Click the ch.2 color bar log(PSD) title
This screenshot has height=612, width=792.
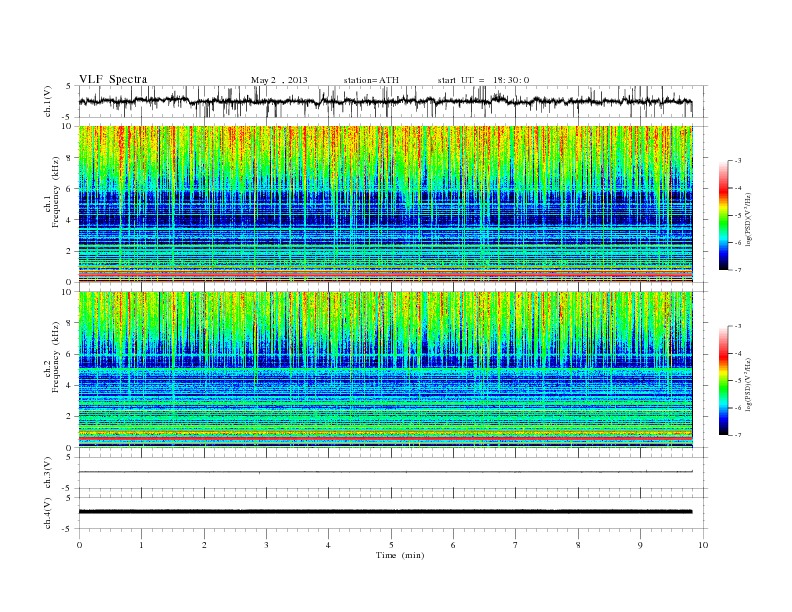(749, 383)
